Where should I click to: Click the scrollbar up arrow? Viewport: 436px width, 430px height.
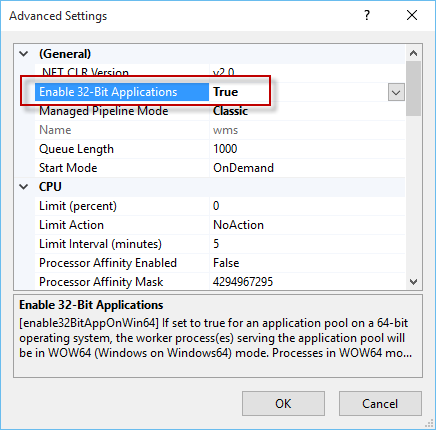click(414, 53)
